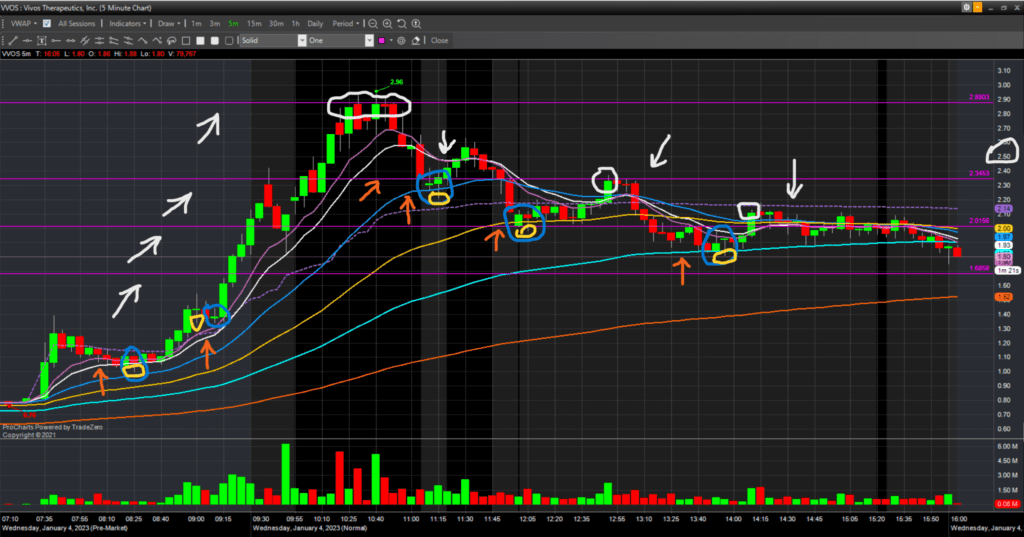Screen dimensions: 1024x537
Task: Open the Period menu
Action: coord(345,22)
